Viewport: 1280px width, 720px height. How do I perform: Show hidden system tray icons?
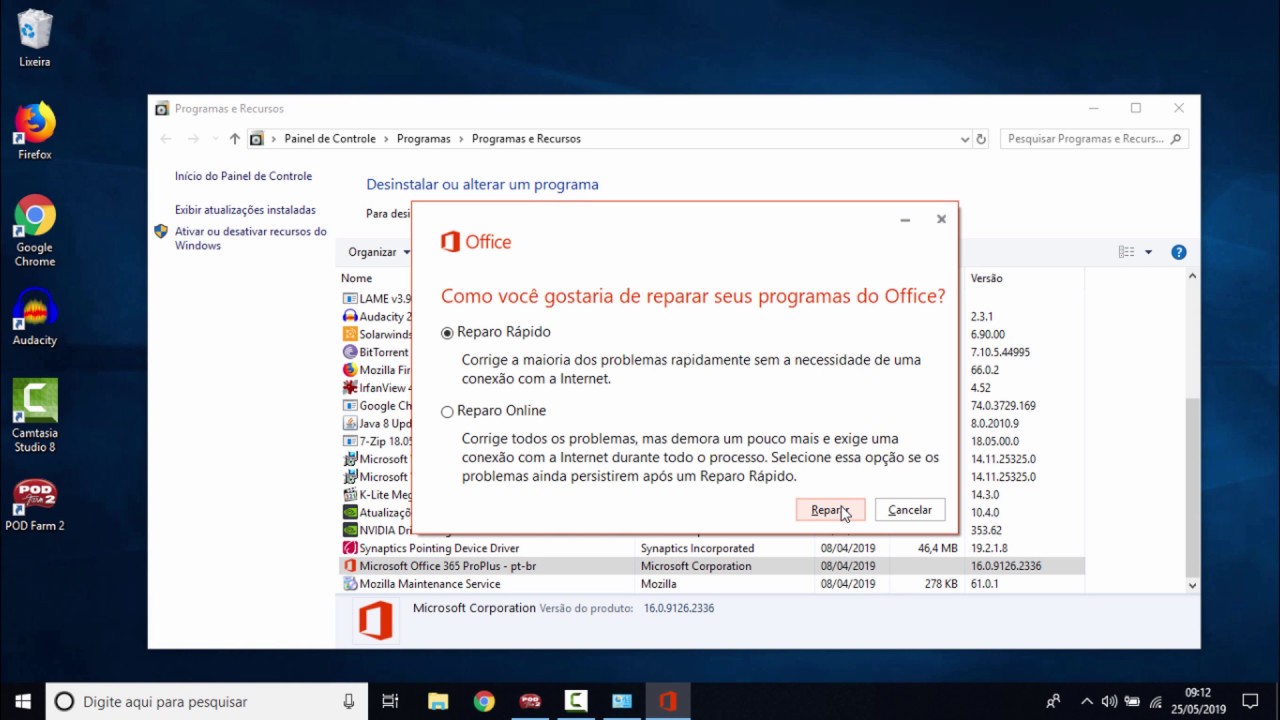pyautogui.click(x=1087, y=702)
